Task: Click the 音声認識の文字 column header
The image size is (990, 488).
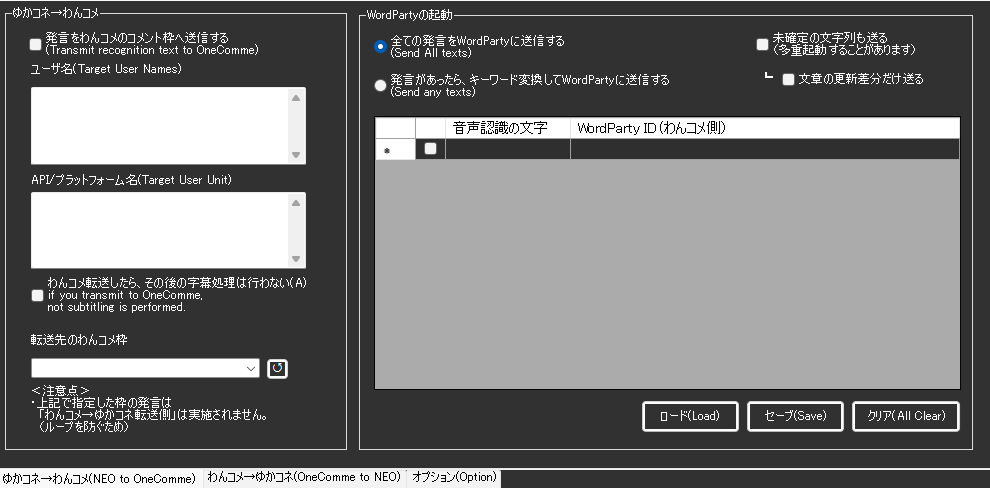Action: coord(508,128)
